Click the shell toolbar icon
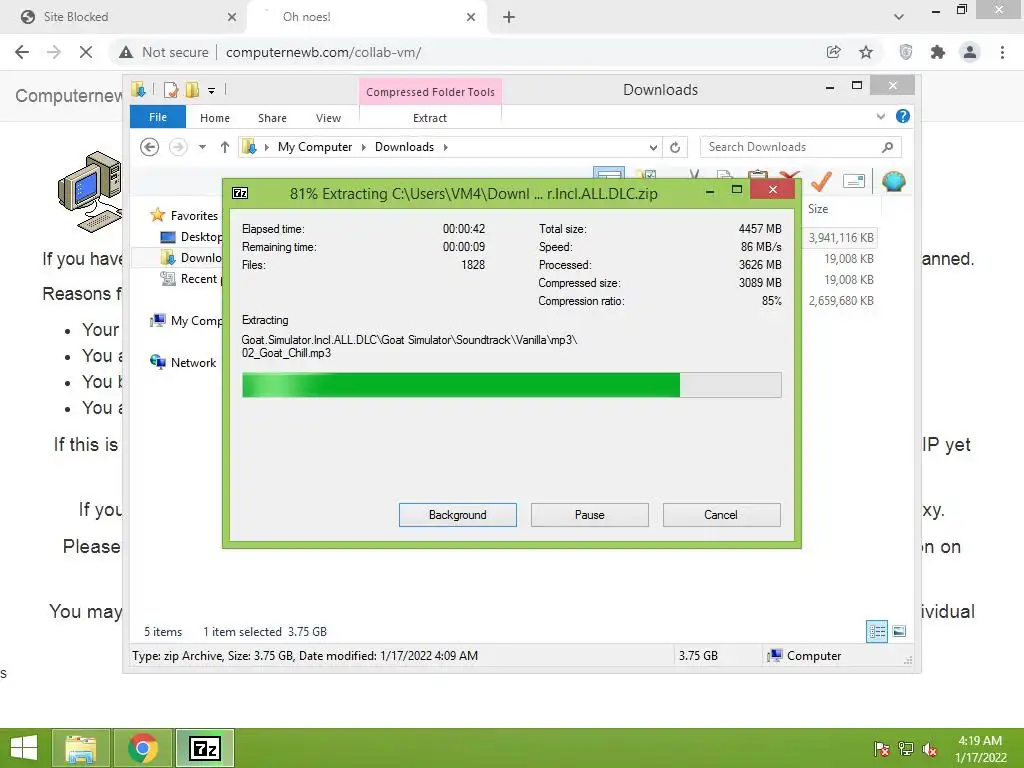The height and width of the screenshot is (768, 1024). 893,181
